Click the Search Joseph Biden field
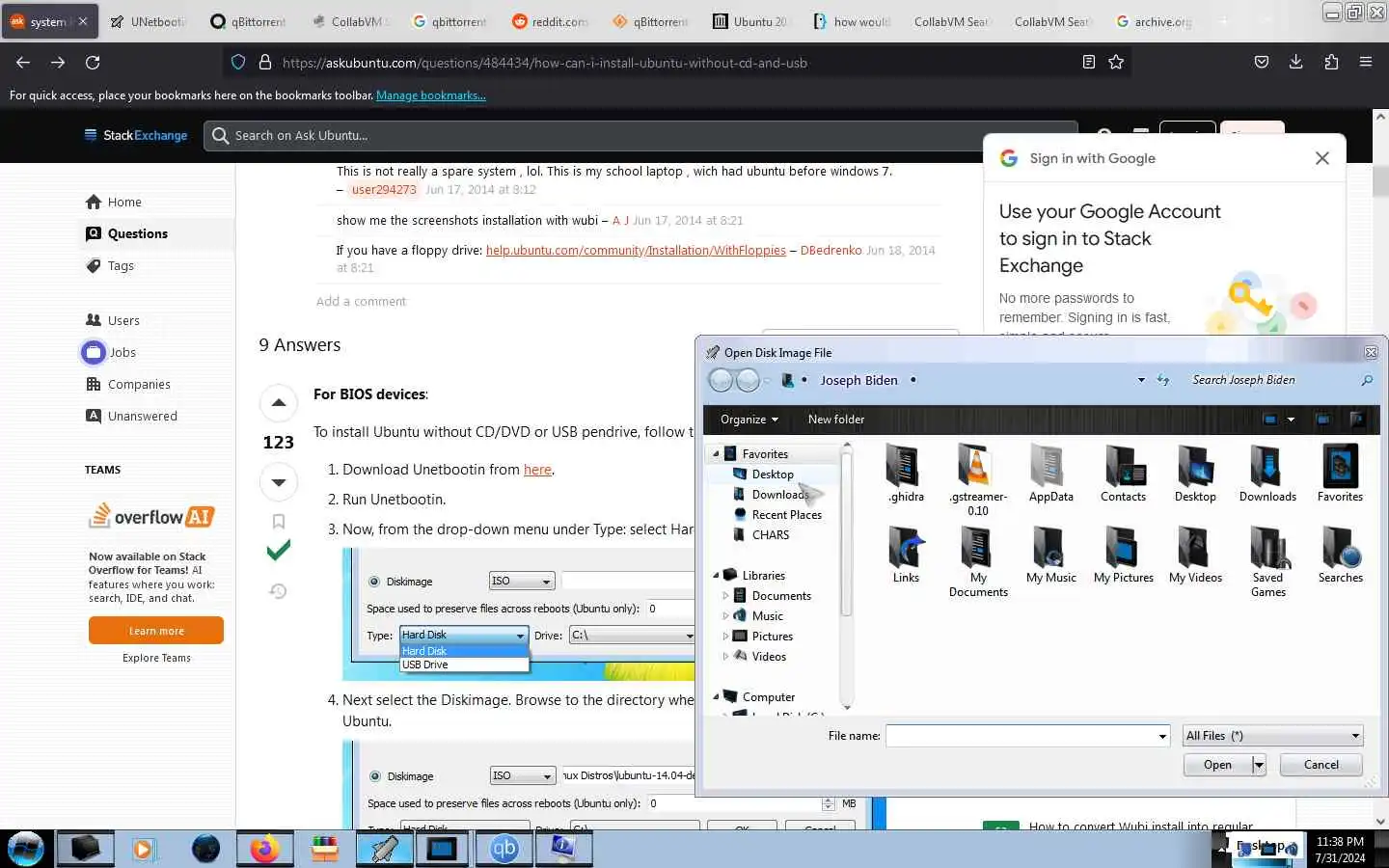Screen dimensions: 1389x868 point(1273,380)
